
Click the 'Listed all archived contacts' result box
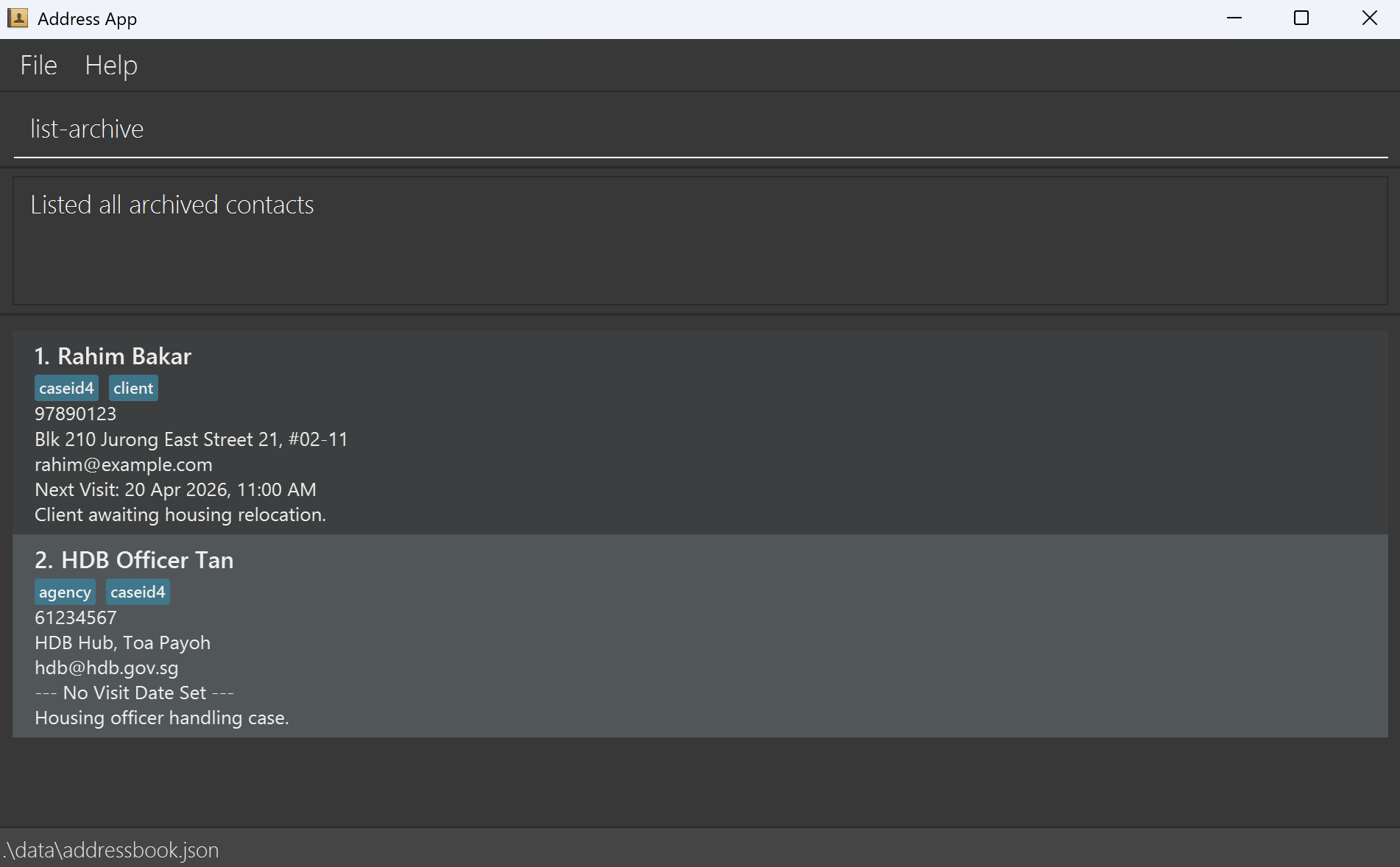point(699,240)
